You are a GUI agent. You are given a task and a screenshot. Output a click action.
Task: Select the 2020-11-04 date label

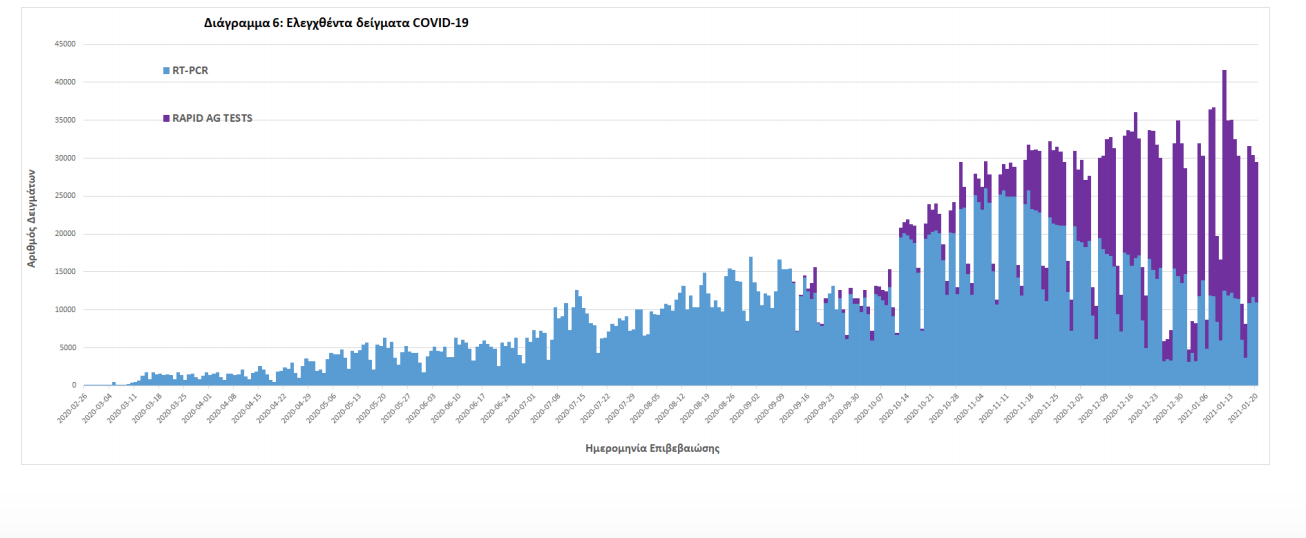click(970, 408)
